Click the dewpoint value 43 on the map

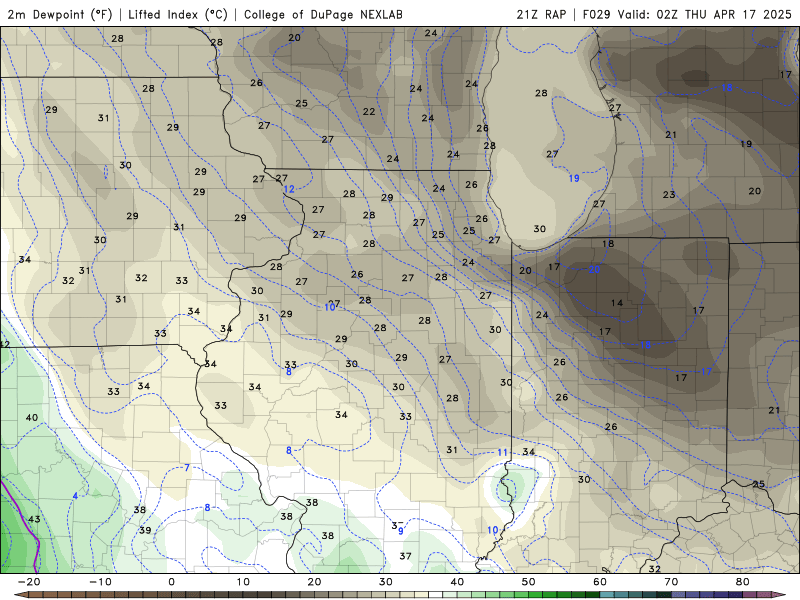[x=34, y=519]
